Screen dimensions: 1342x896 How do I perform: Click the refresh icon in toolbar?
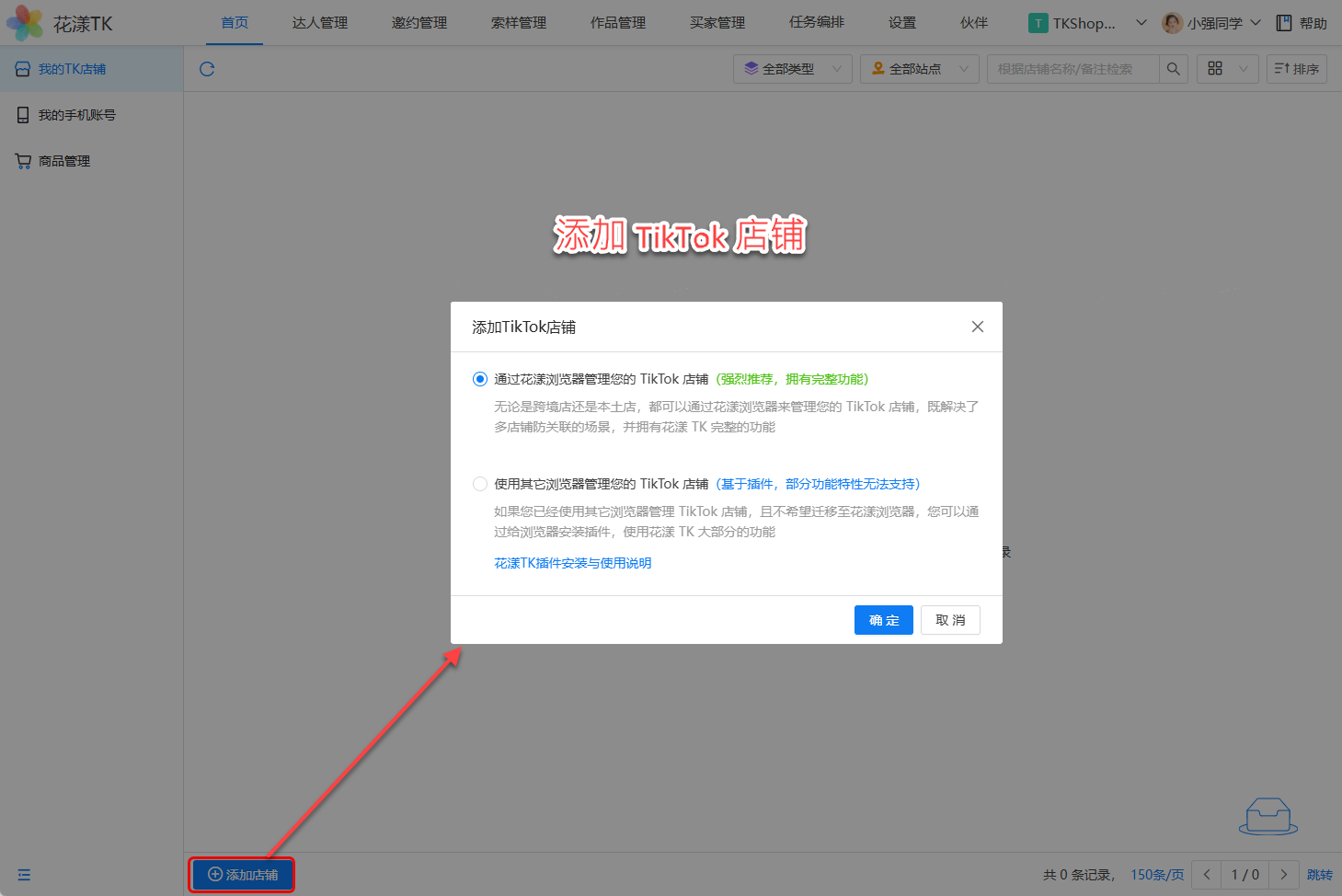pos(207,69)
